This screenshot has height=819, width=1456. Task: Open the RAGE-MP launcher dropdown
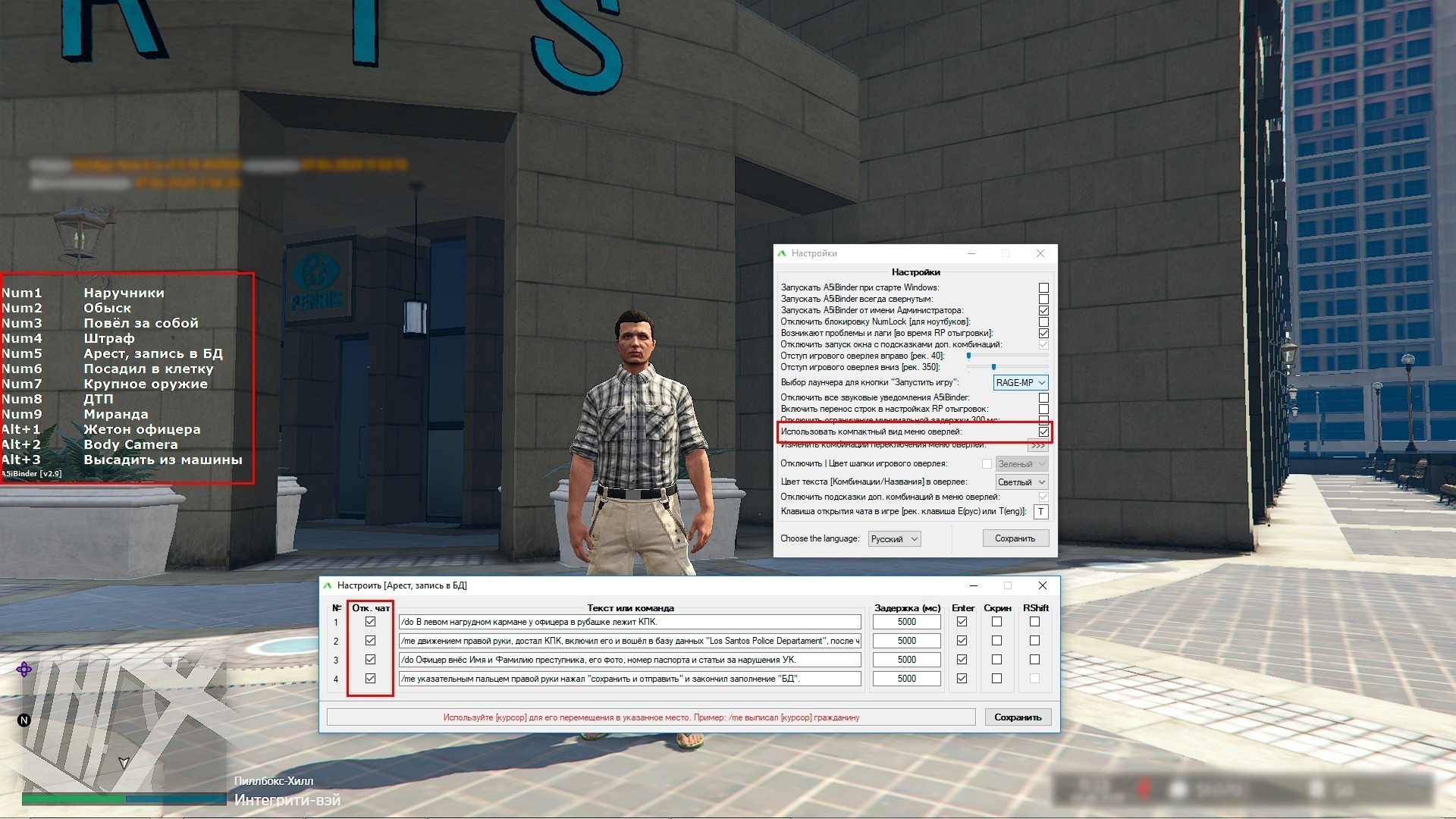coord(1021,383)
